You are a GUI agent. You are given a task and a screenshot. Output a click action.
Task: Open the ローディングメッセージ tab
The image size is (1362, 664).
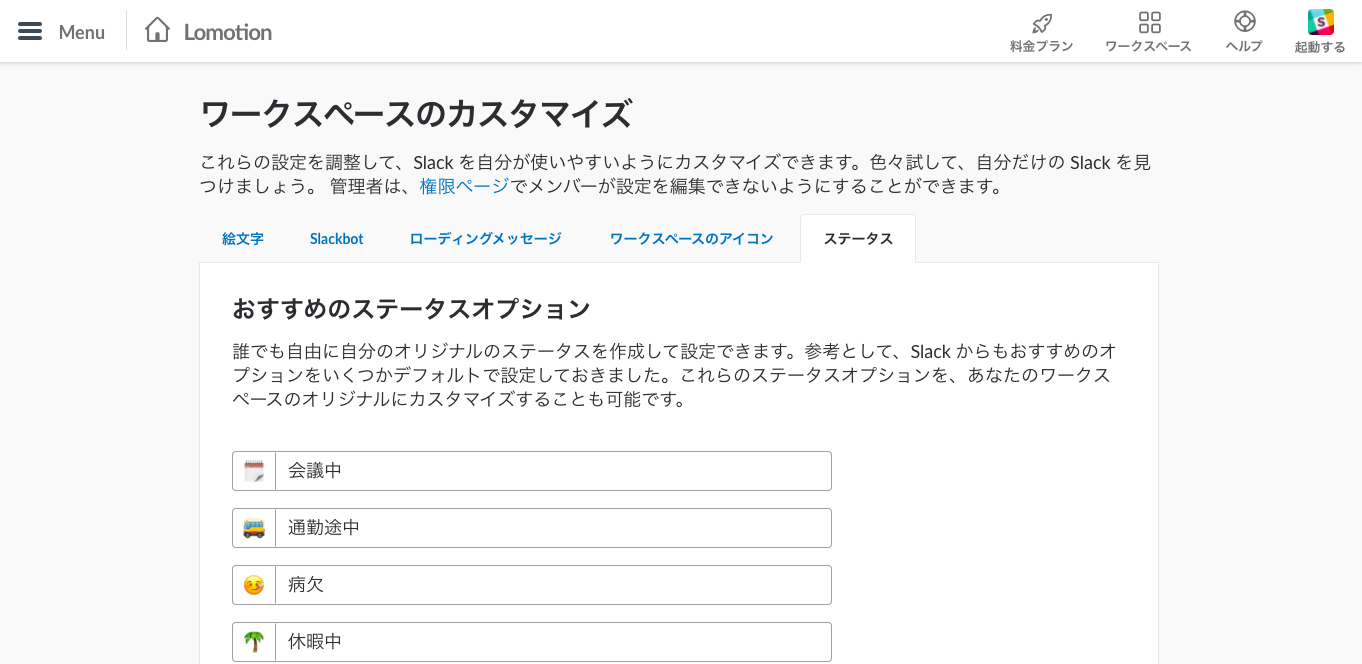(x=485, y=239)
